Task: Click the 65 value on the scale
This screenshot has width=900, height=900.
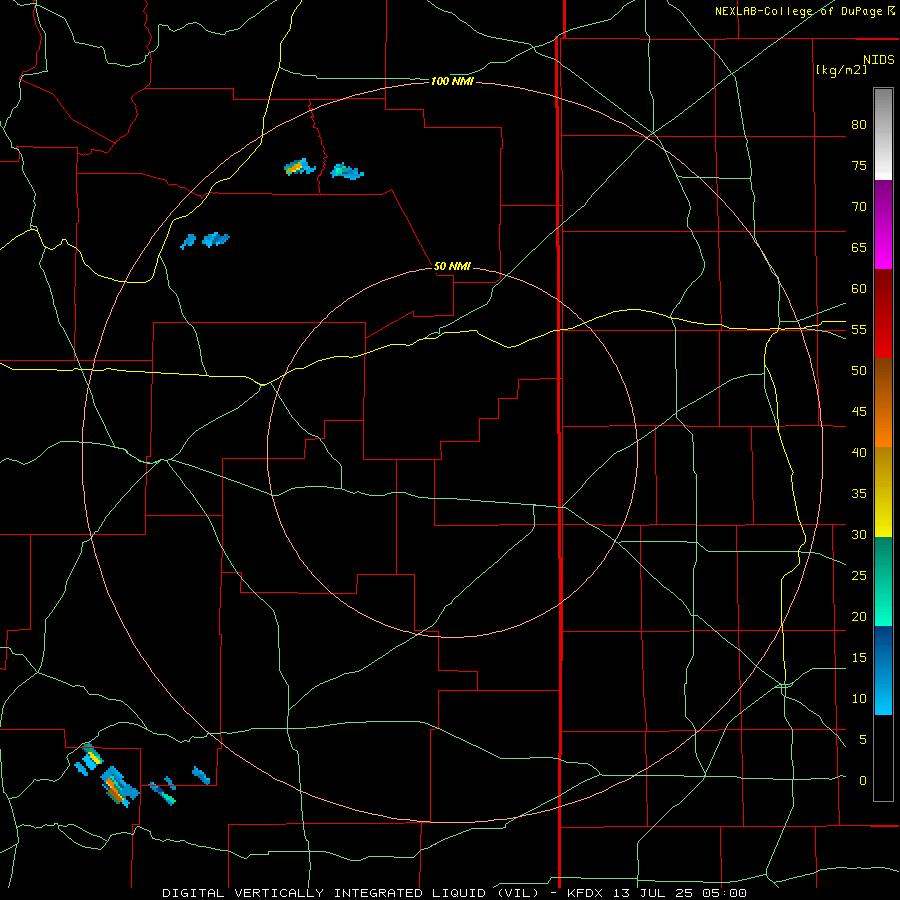Action: point(859,247)
